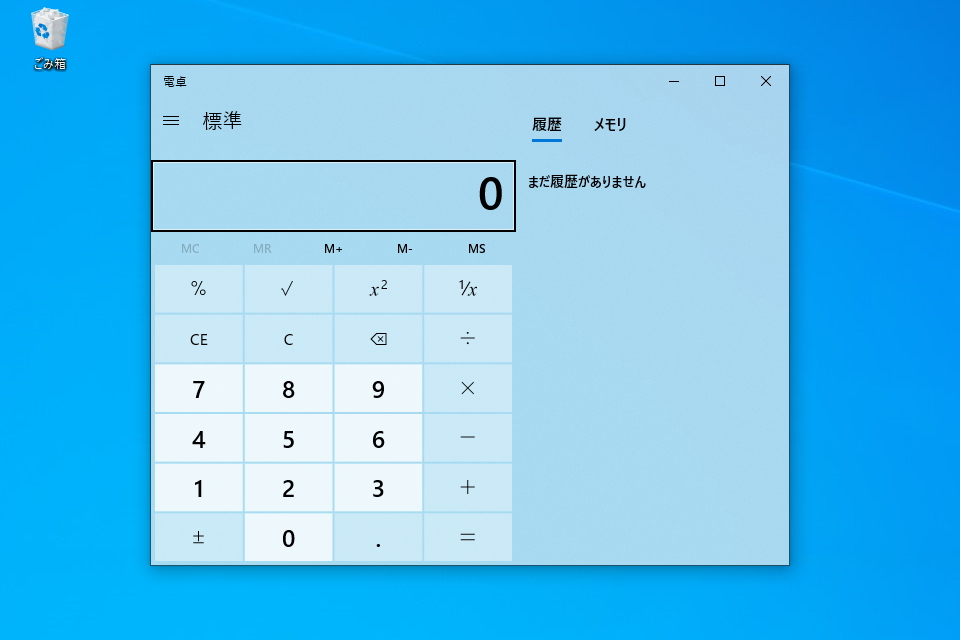960x640 pixels.
Task: Click the calculator result display
Action: (x=333, y=195)
